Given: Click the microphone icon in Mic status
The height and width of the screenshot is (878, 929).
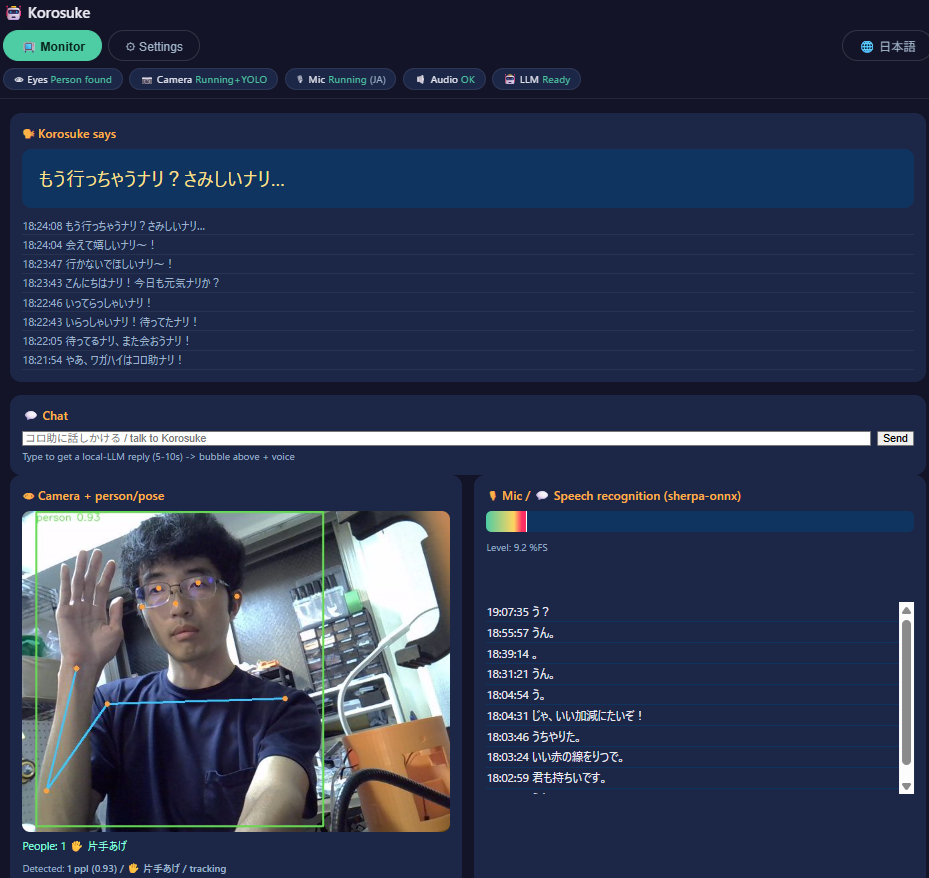Looking at the screenshot, I should coord(300,79).
